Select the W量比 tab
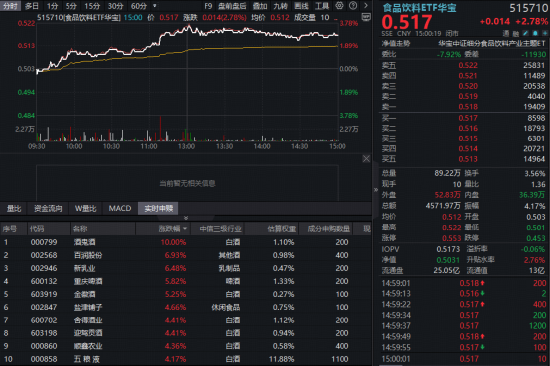Screen dimensions: 550x366 pos(85,208)
